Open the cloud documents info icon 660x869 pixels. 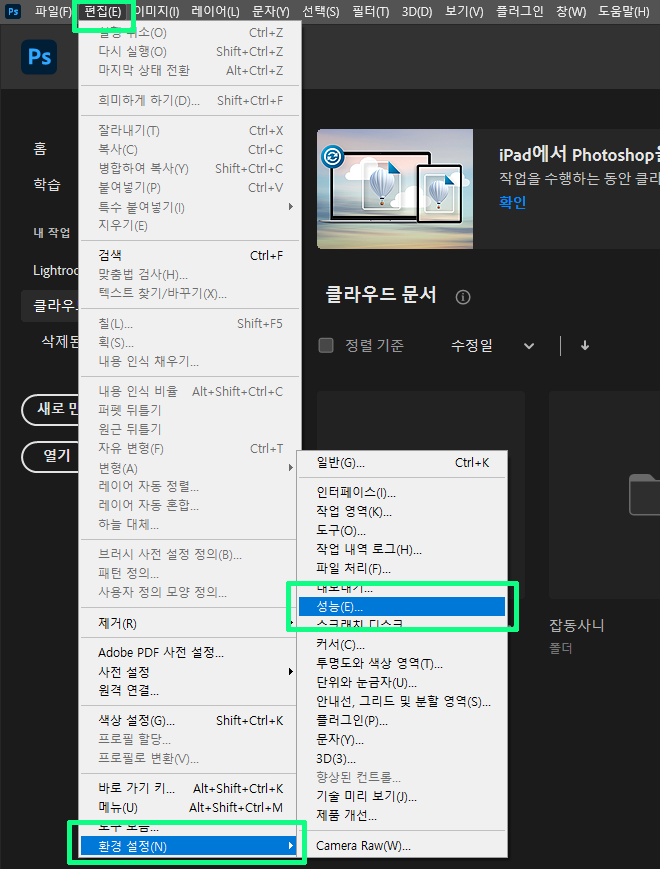(463, 297)
